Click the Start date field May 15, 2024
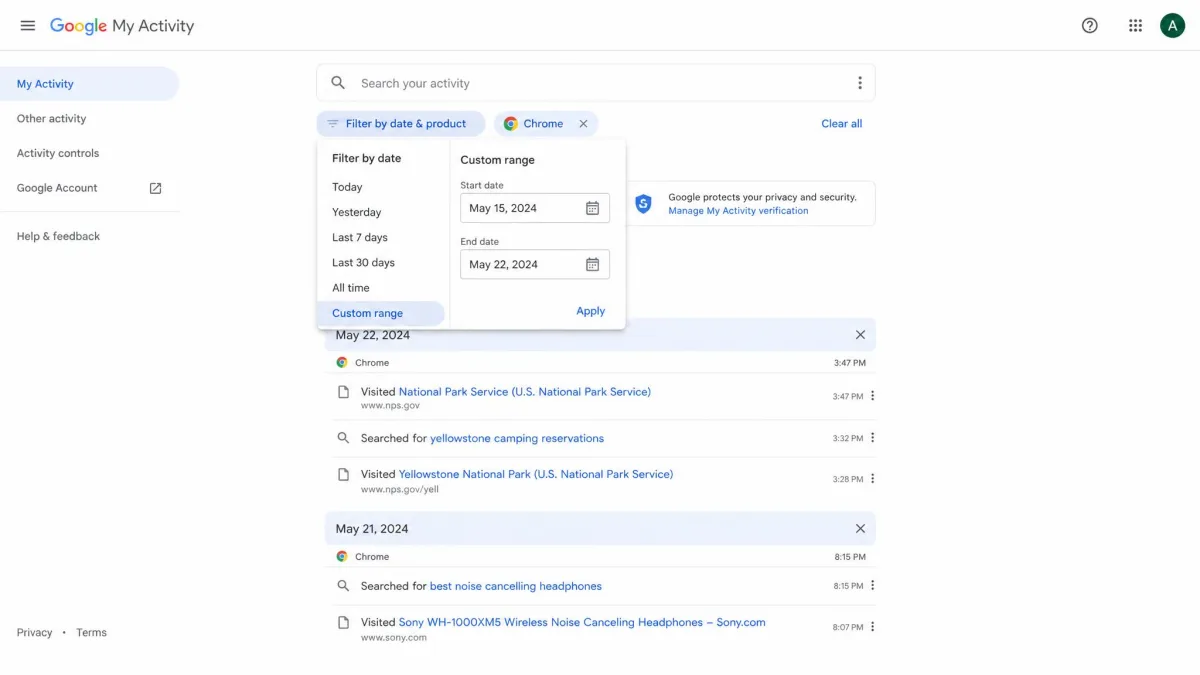The height and width of the screenshot is (675, 1200). click(x=535, y=208)
